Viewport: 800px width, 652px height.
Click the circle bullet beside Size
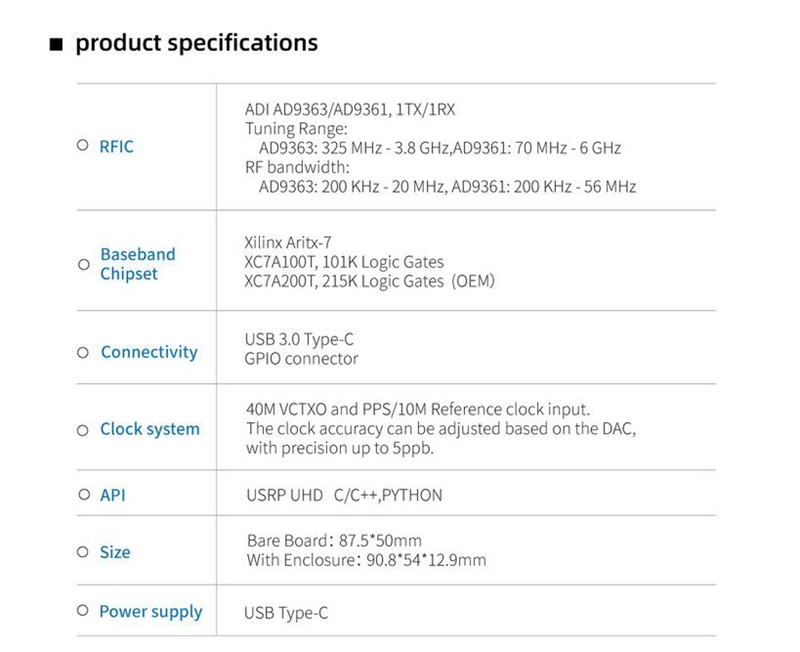point(83,552)
